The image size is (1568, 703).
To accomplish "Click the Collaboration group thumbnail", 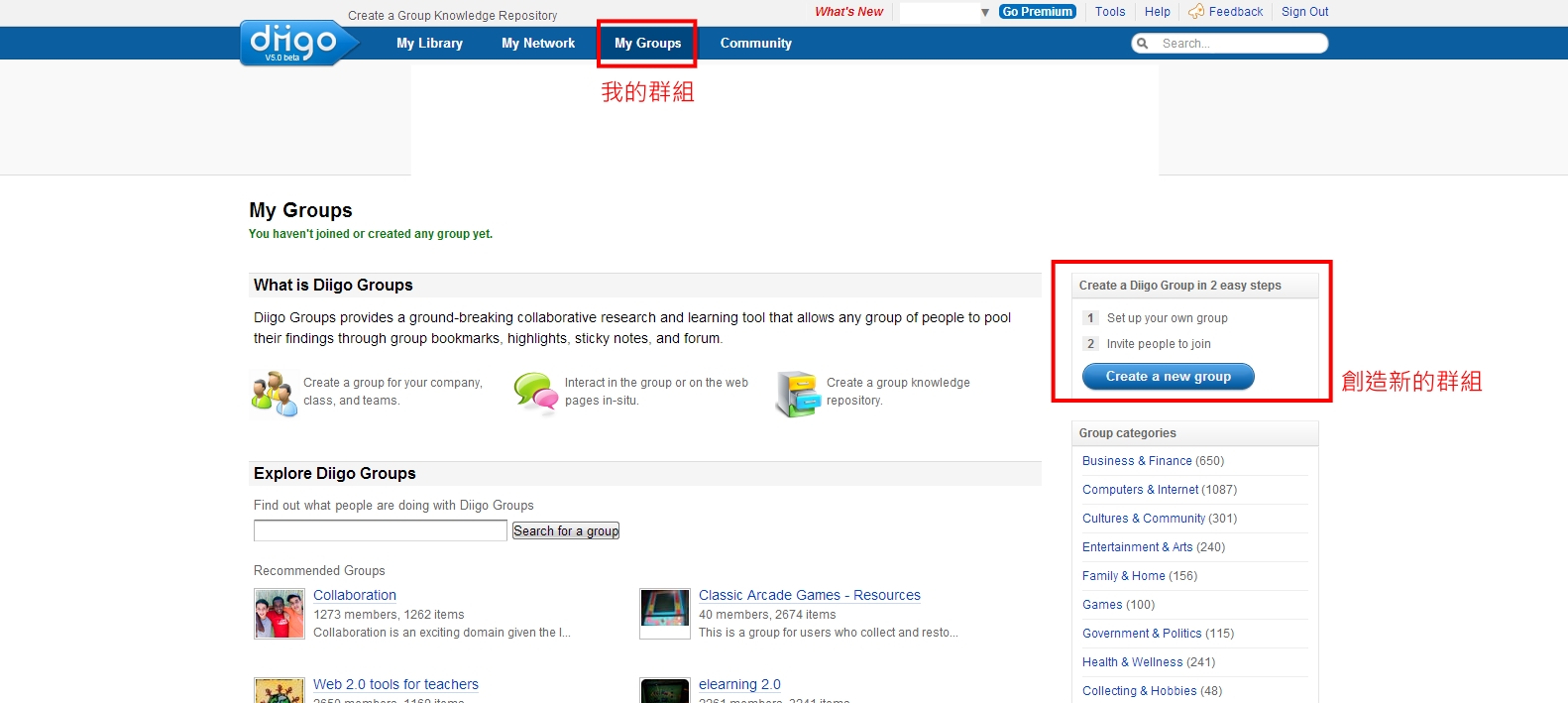I will click(280, 614).
